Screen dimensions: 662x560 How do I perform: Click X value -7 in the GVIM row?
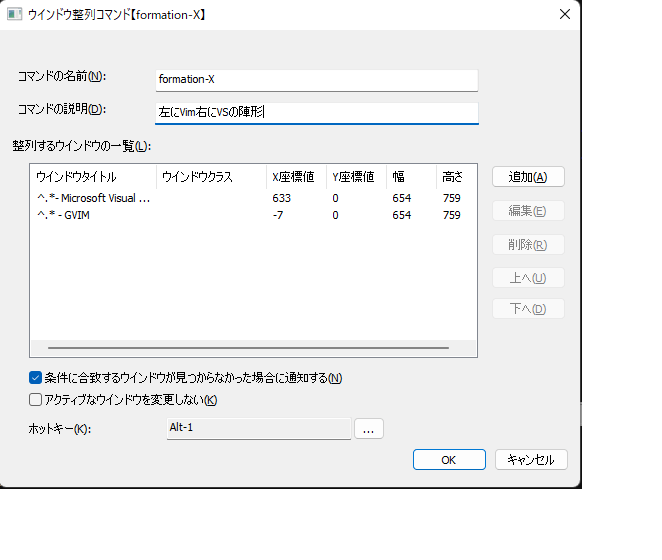(278, 215)
